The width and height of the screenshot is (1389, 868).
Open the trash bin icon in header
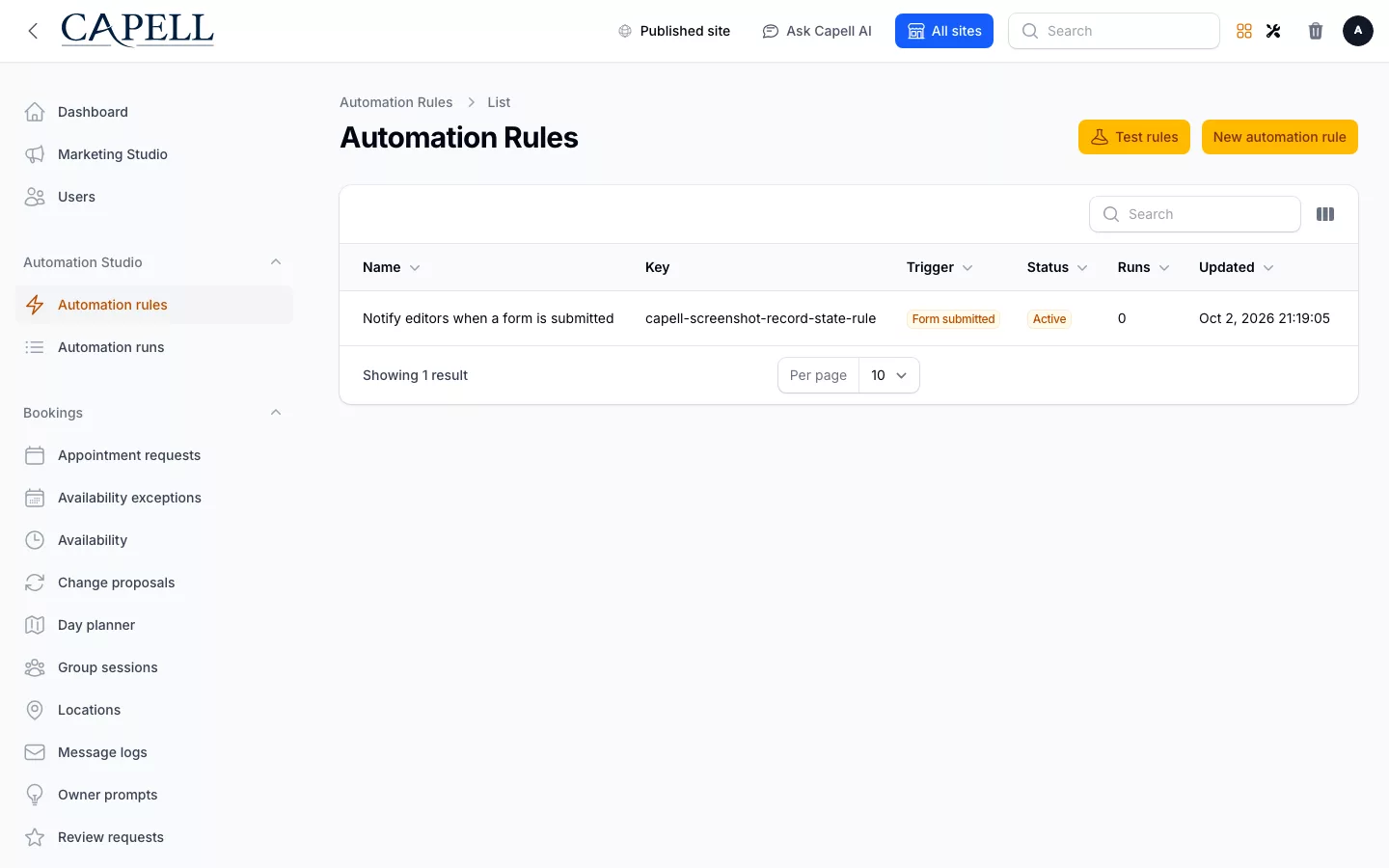tap(1316, 31)
